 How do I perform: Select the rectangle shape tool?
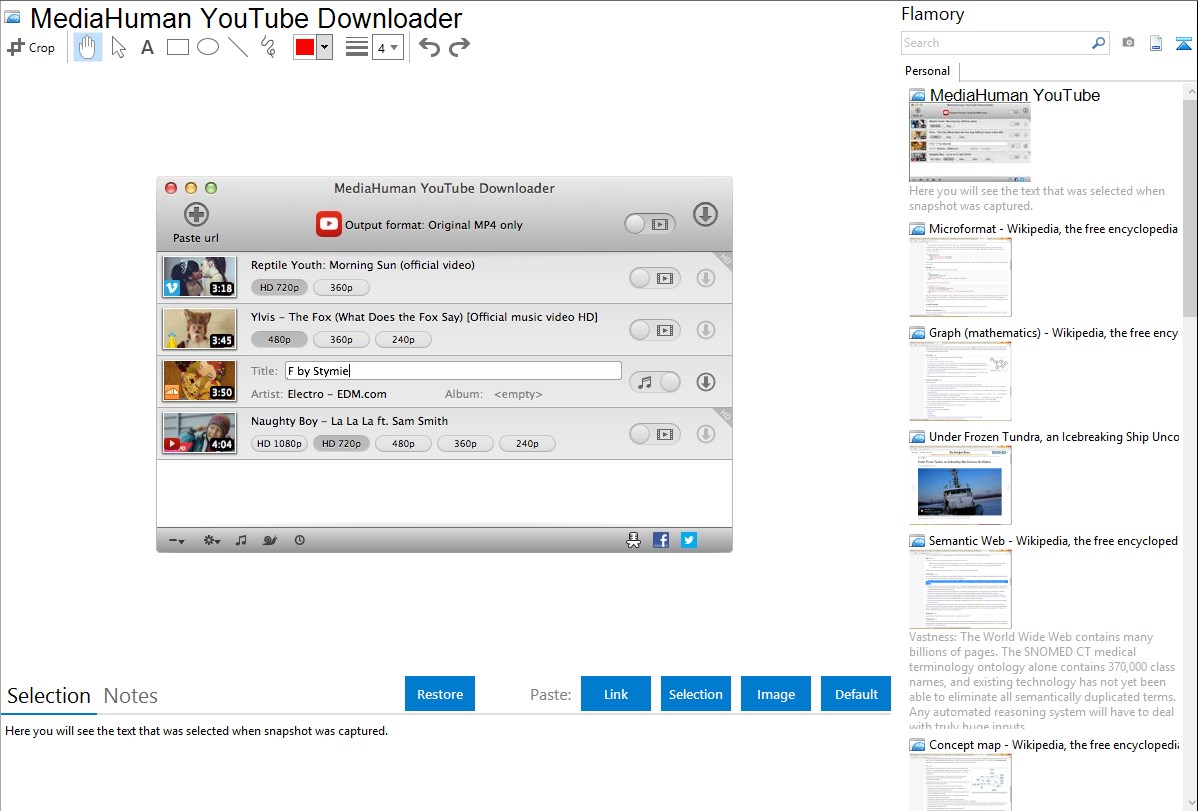point(177,47)
